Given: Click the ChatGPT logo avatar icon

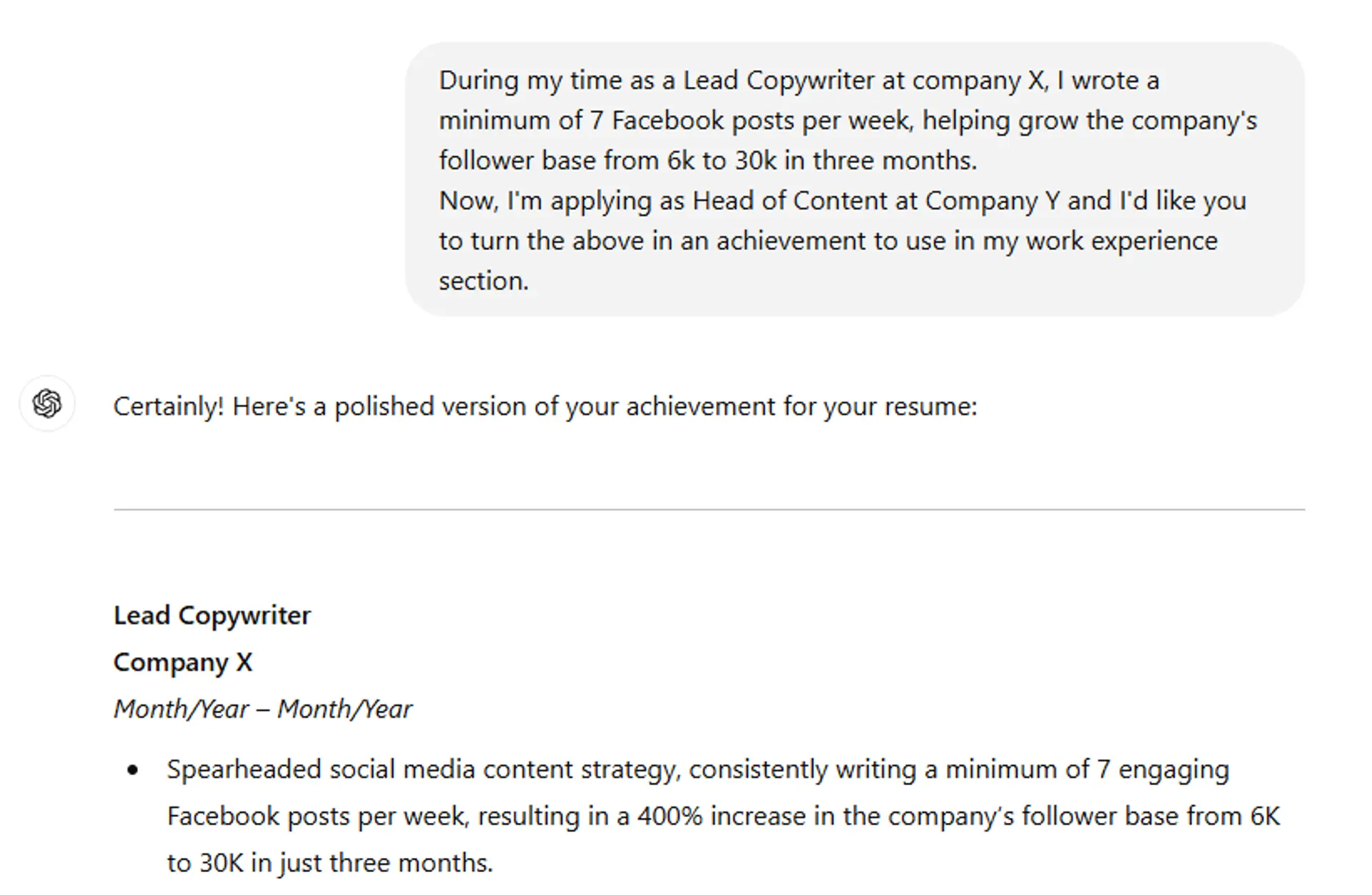Looking at the screenshot, I should click(47, 404).
